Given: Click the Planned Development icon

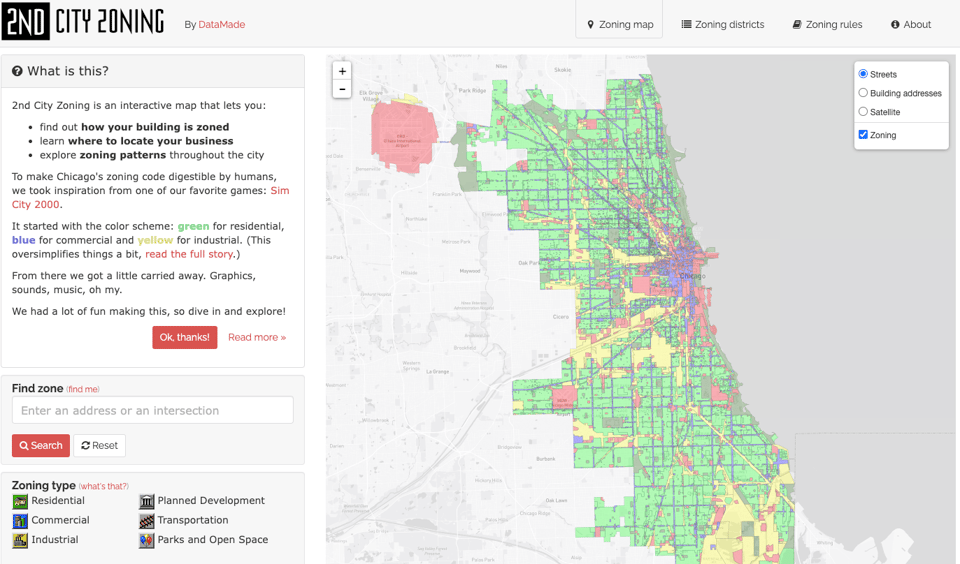Looking at the screenshot, I should pyautogui.click(x=147, y=501).
